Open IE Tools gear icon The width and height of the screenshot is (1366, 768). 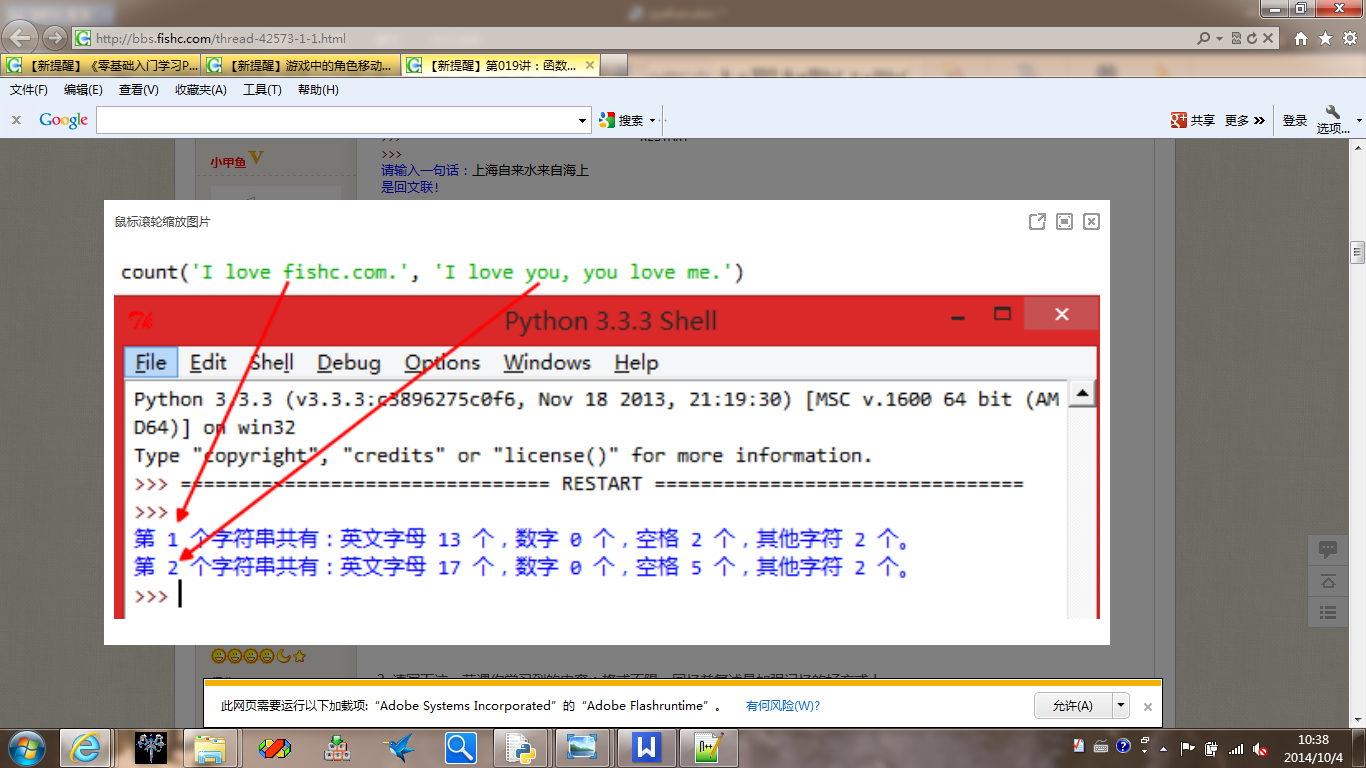[x=1349, y=39]
